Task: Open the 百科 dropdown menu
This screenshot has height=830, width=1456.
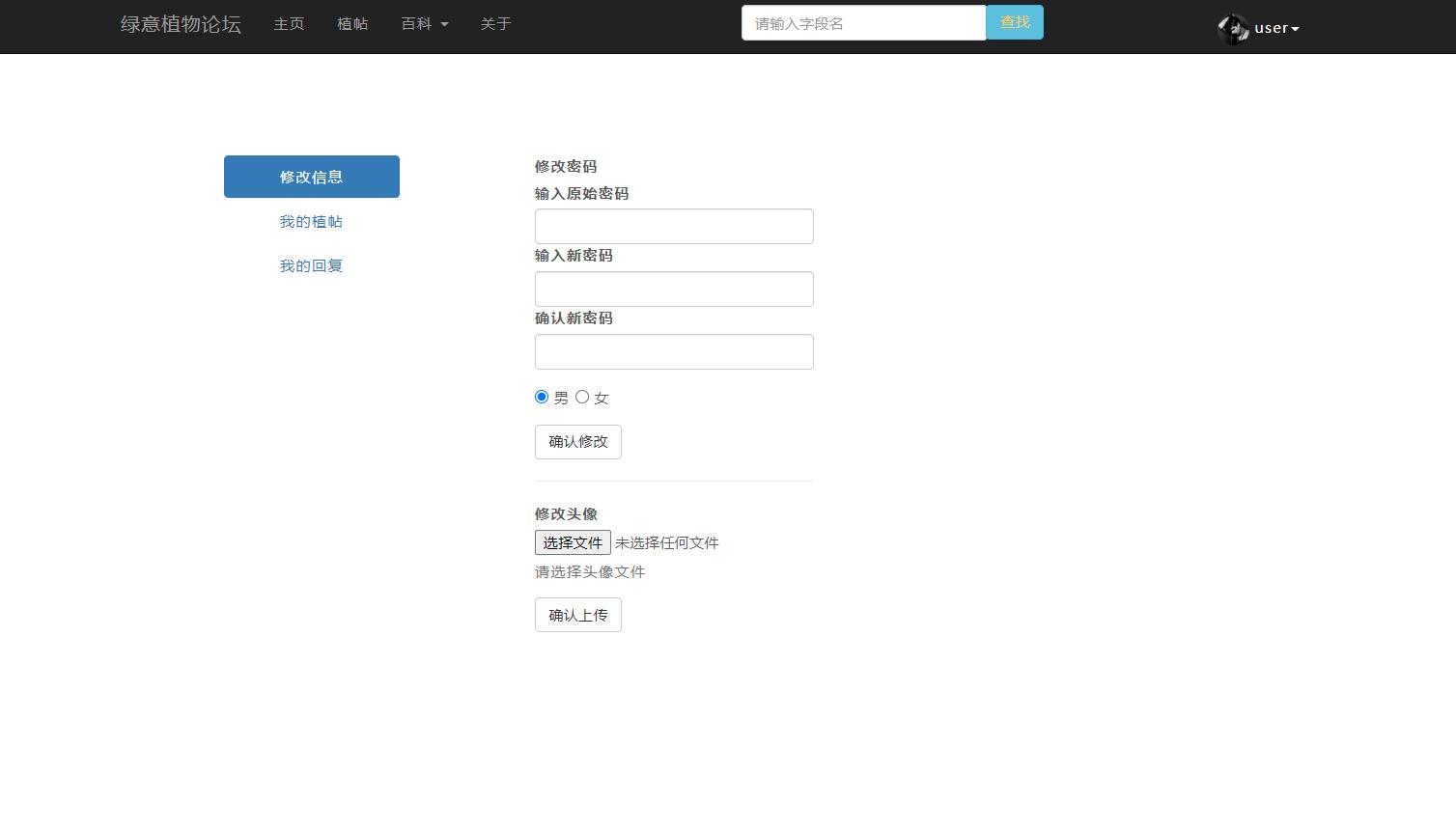Action: (x=424, y=24)
